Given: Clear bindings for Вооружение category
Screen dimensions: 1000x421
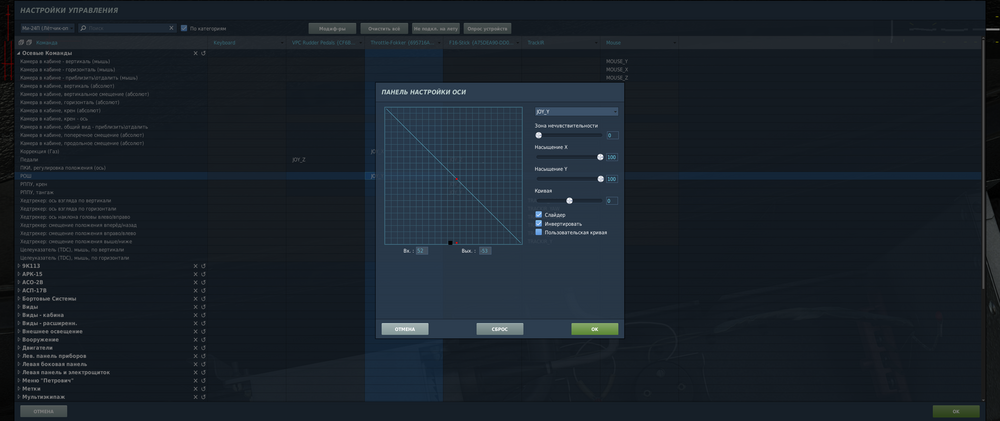Looking at the screenshot, I should [x=196, y=340].
